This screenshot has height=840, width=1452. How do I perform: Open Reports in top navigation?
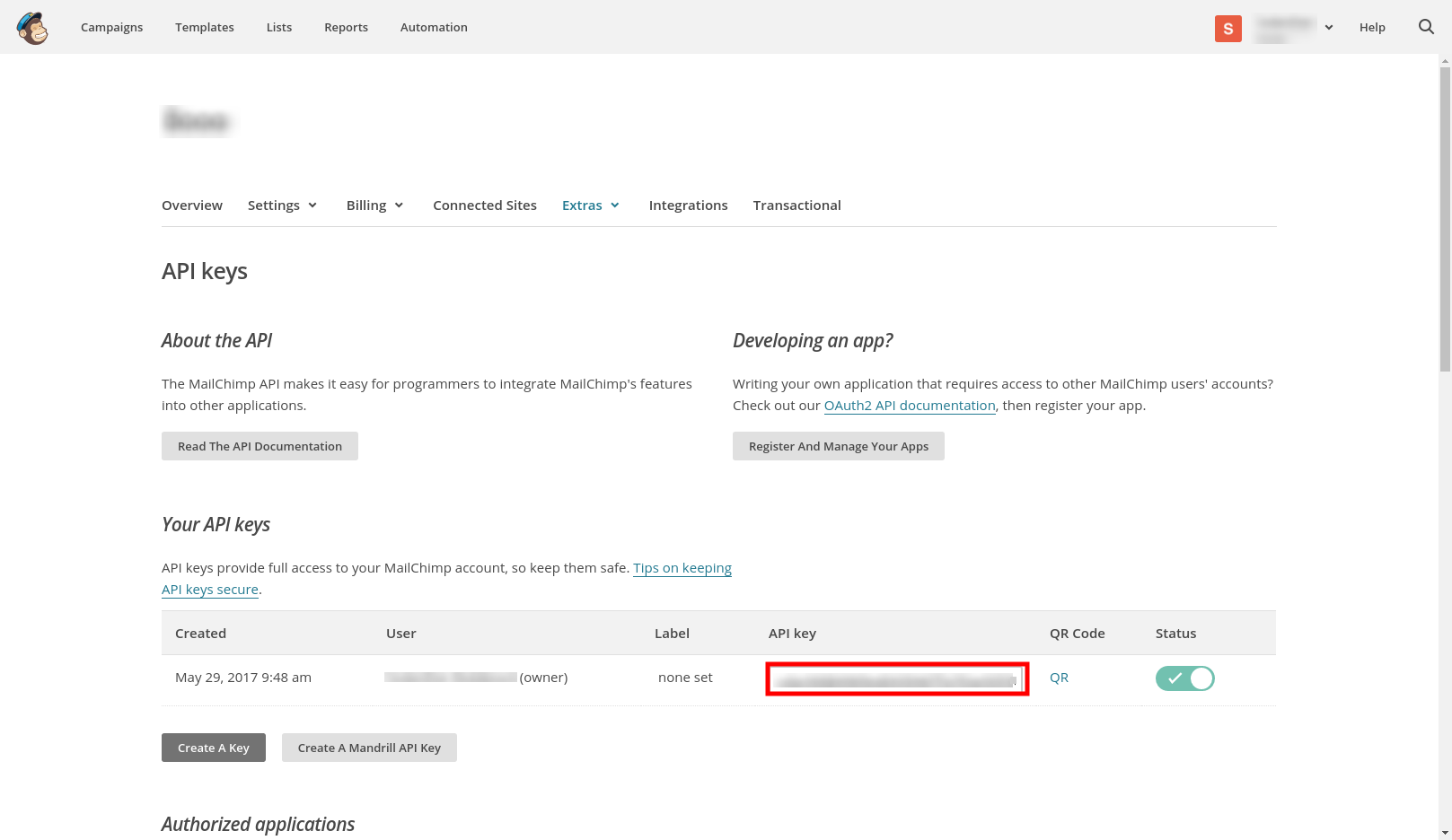pyautogui.click(x=347, y=27)
